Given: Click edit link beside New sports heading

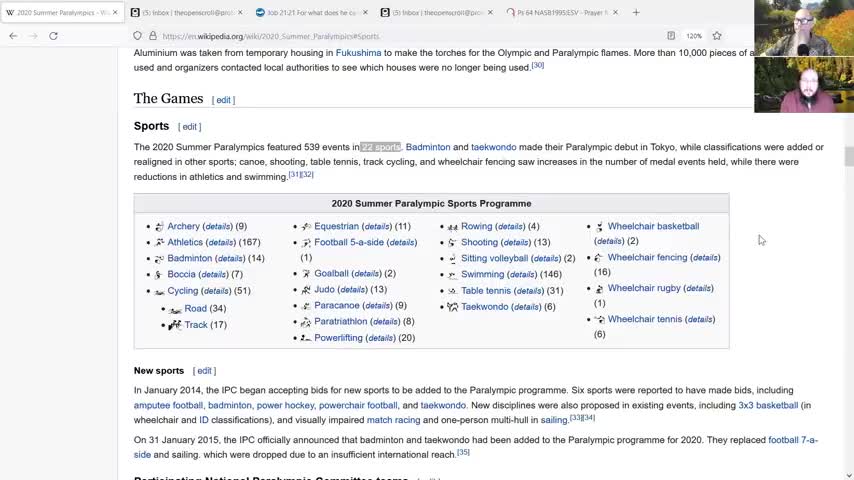Looking at the screenshot, I should [204, 371].
